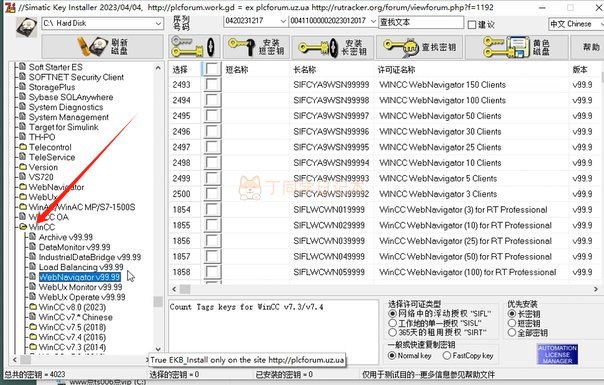The height and width of the screenshot is (385, 604).
Task: Click the refresh disk button with hard drive icon
Action: (102, 47)
